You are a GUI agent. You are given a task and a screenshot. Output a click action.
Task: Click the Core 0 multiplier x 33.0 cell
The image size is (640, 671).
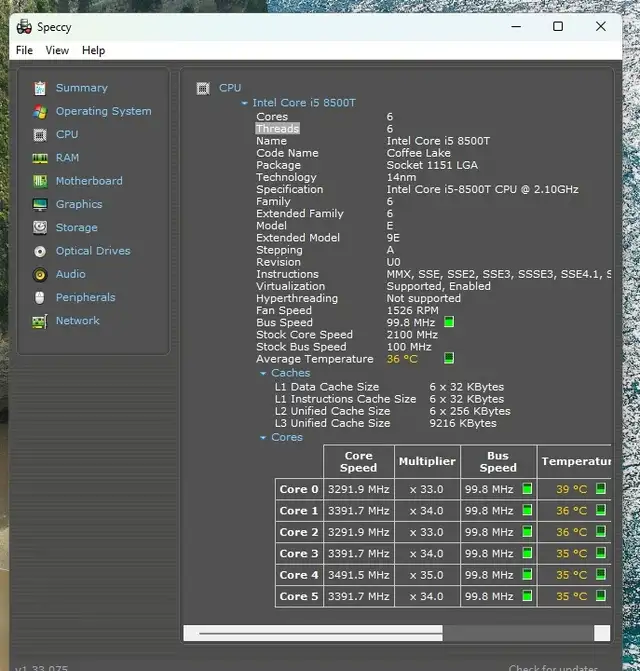click(x=427, y=489)
